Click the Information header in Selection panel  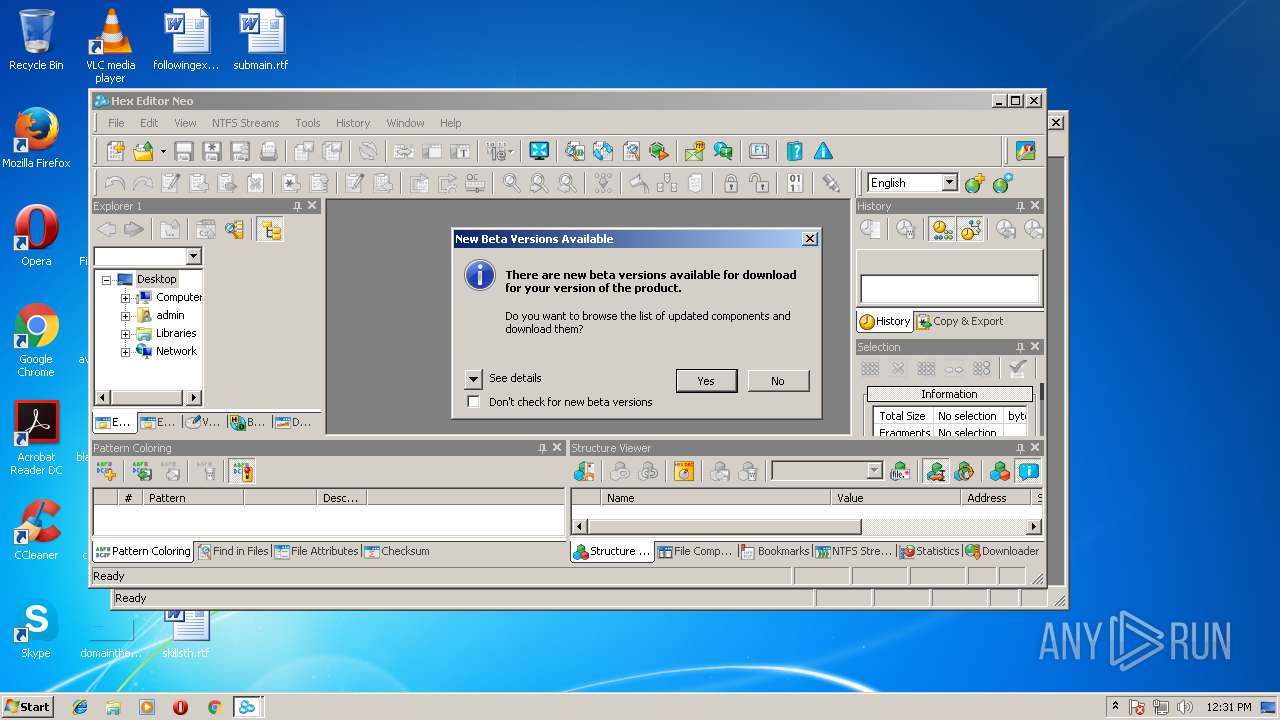(x=949, y=394)
